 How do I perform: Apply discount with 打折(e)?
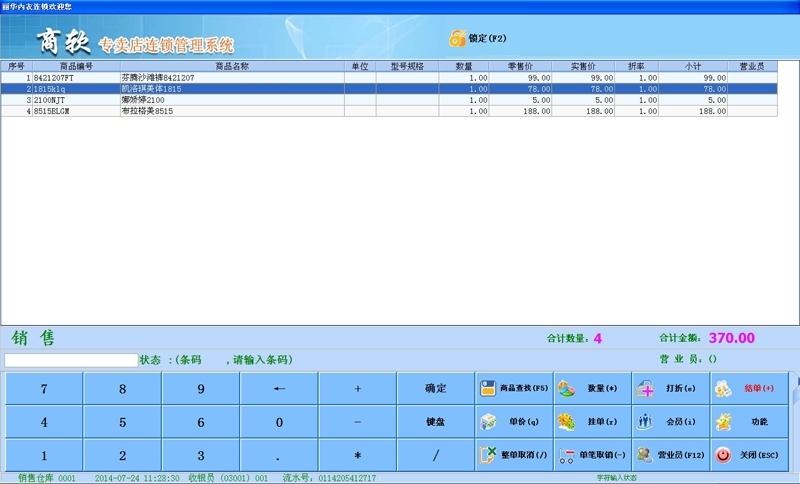pyautogui.click(x=671, y=389)
